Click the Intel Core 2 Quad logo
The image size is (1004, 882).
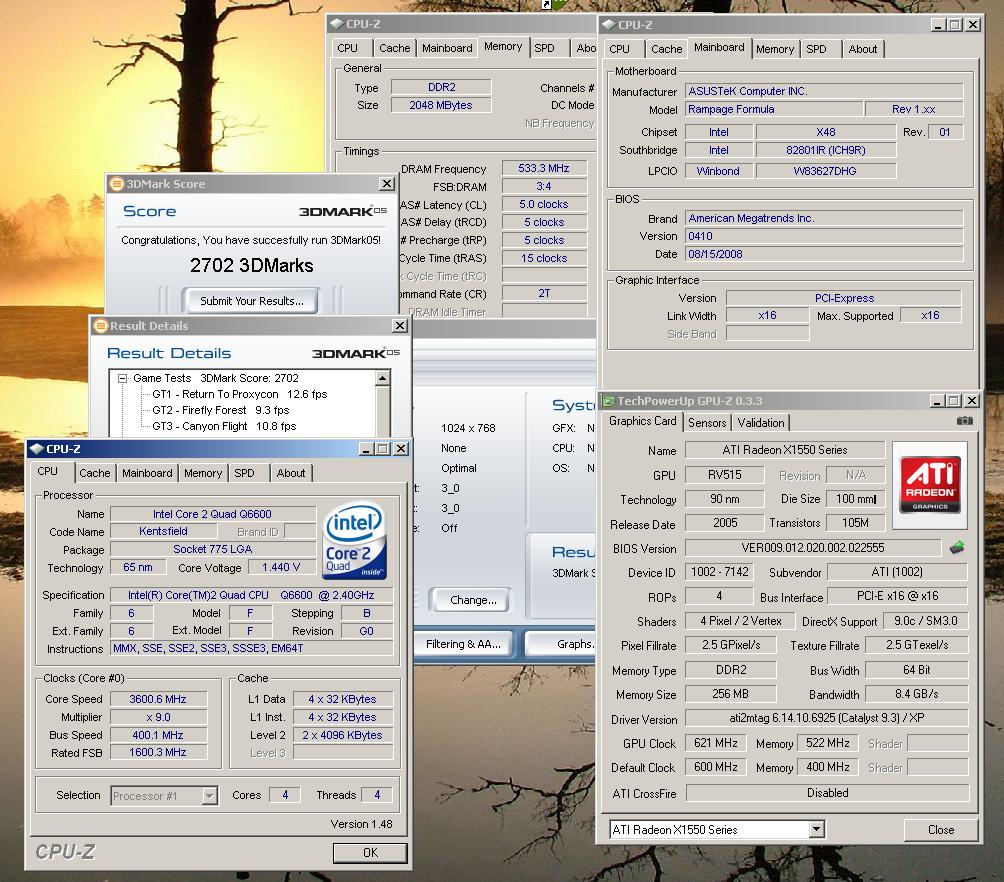click(355, 540)
